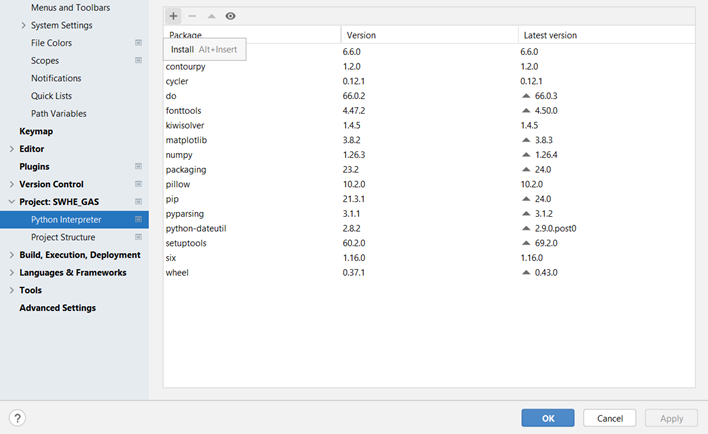Collapse the Project: SWHE_GAS node

[x=12, y=202]
